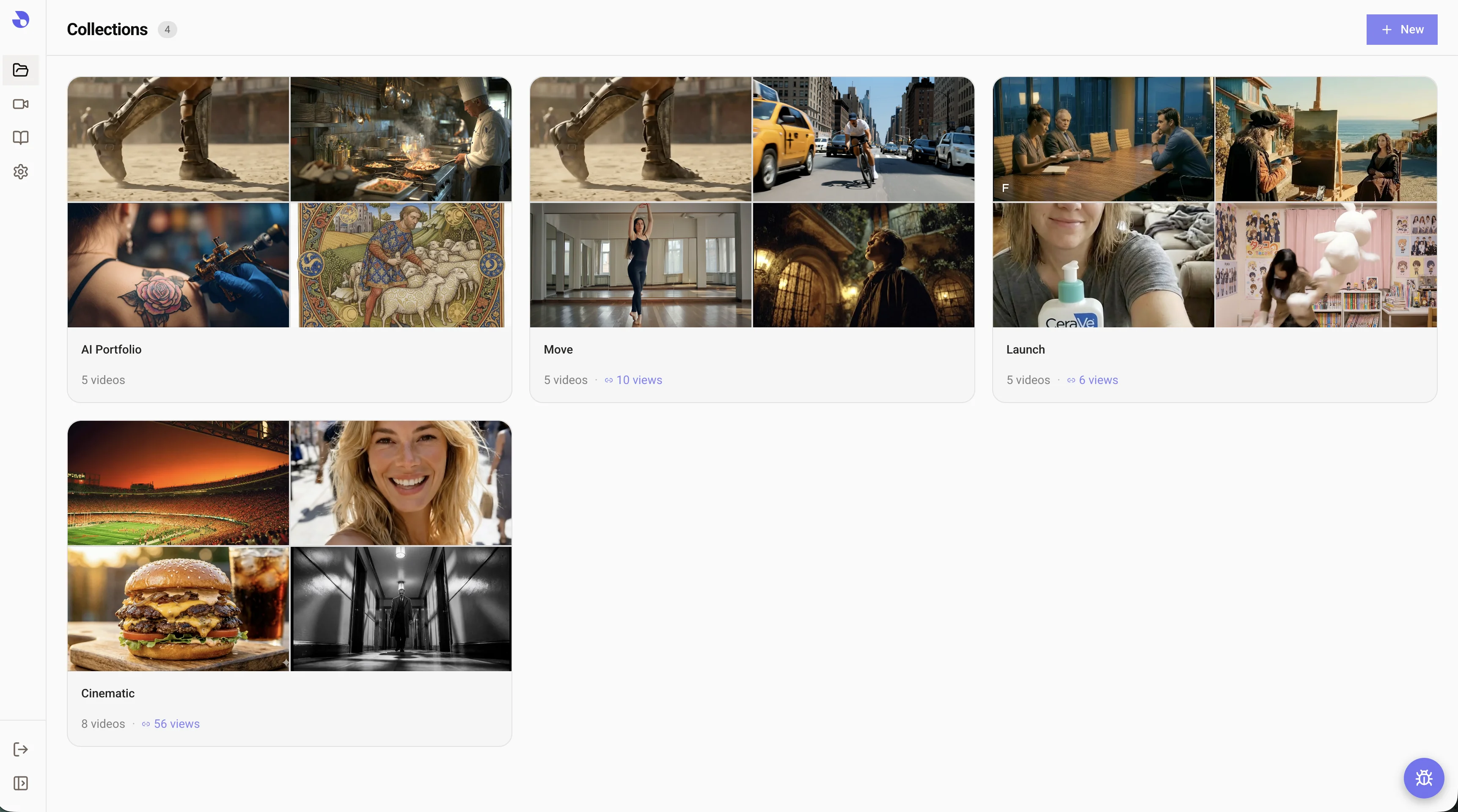
Task: Click the bug report floating button
Action: (1423, 778)
